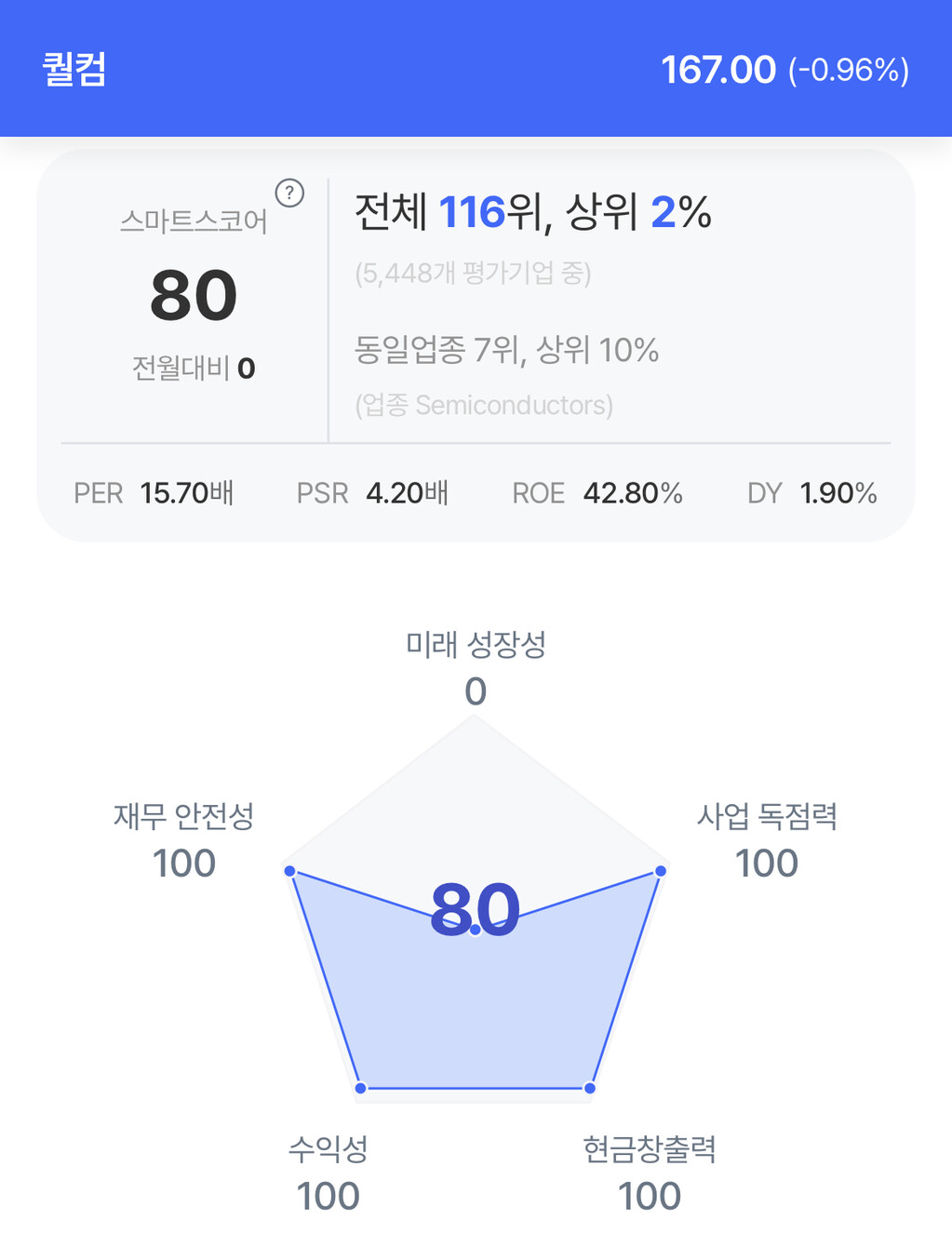The height and width of the screenshot is (1260, 952).
Task: Tap the PSR 4.20배 metric
Action: (x=372, y=493)
